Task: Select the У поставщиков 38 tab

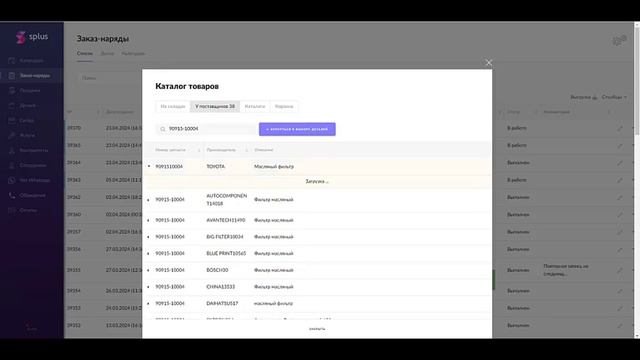Action: click(x=215, y=107)
